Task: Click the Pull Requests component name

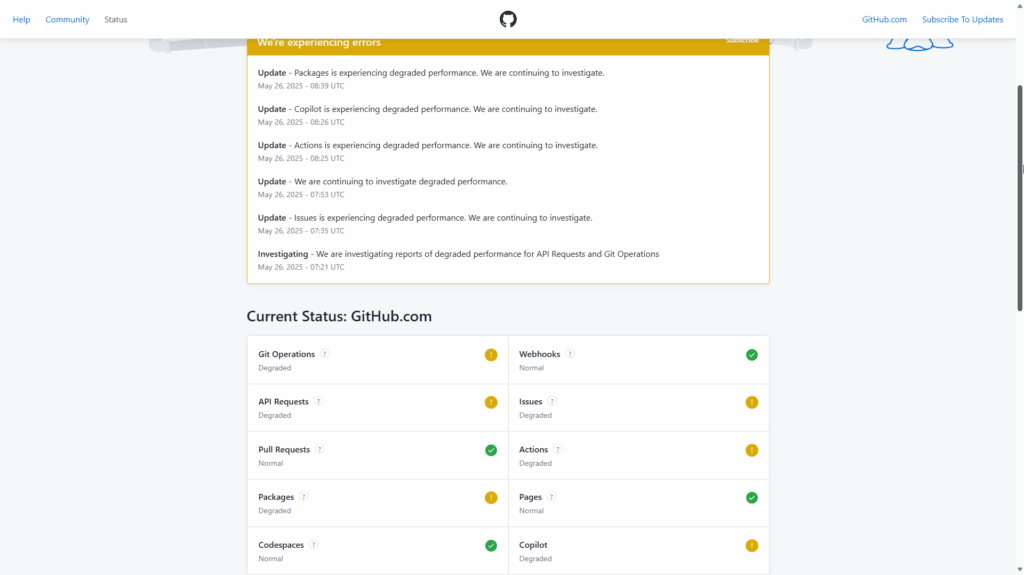Action: tap(283, 450)
